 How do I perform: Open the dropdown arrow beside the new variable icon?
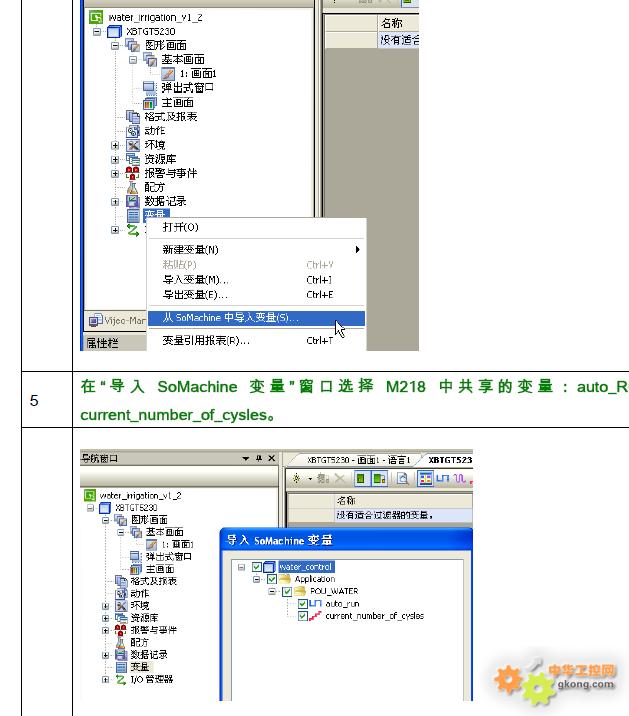[310, 479]
